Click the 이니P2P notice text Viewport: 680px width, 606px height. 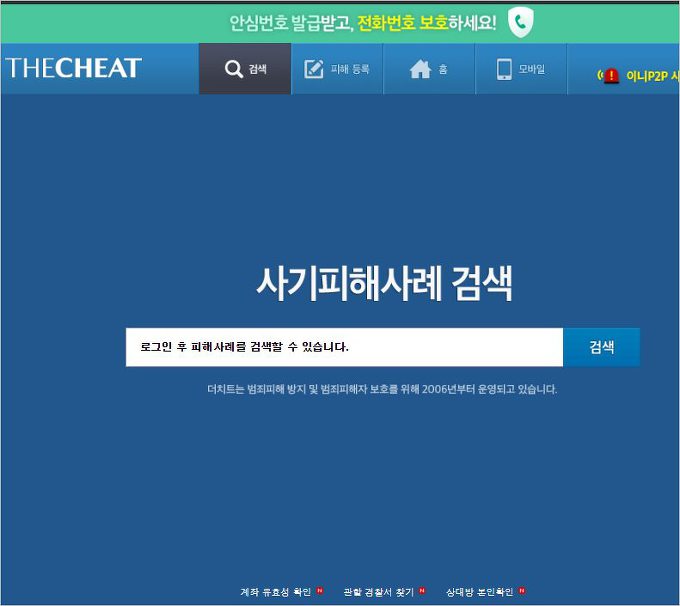652,76
